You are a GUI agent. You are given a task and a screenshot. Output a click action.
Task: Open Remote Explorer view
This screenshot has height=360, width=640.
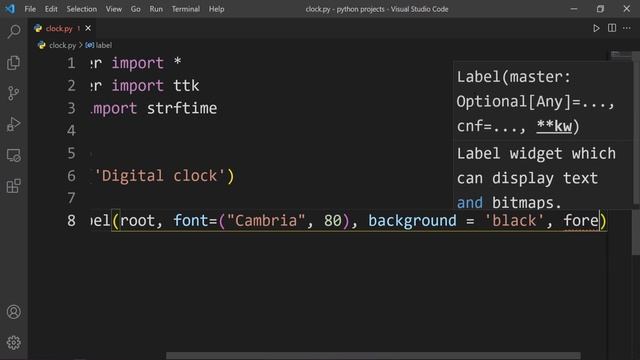tap(13, 155)
